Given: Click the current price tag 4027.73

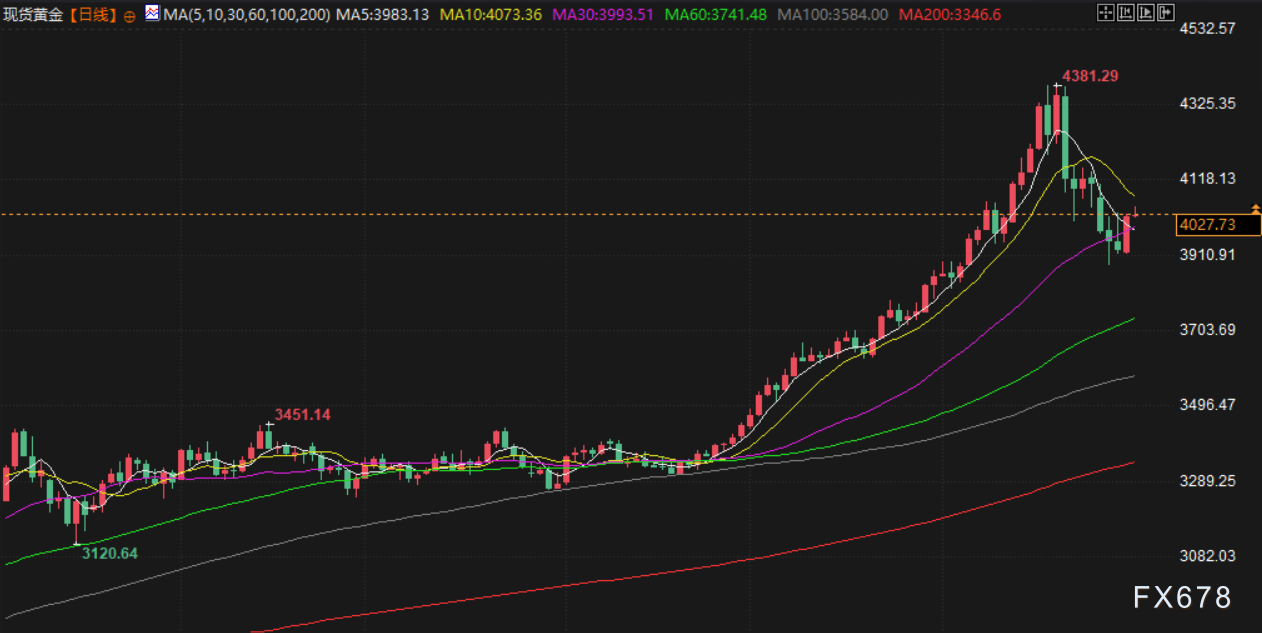Looking at the screenshot, I should (1207, 225).
